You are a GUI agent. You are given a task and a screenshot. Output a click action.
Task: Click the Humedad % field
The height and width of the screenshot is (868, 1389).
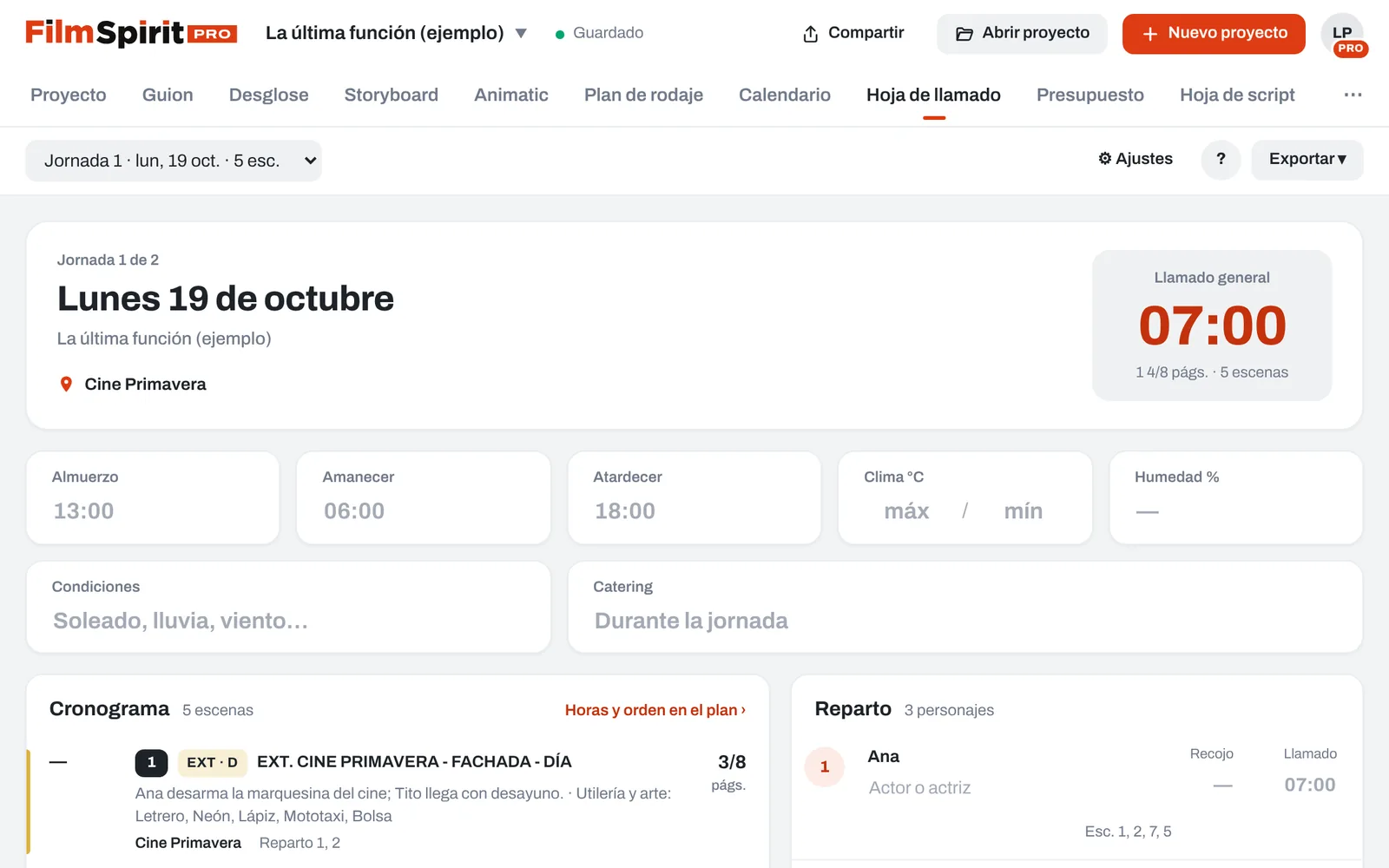pyautogui.click(x=1236, y=511)
